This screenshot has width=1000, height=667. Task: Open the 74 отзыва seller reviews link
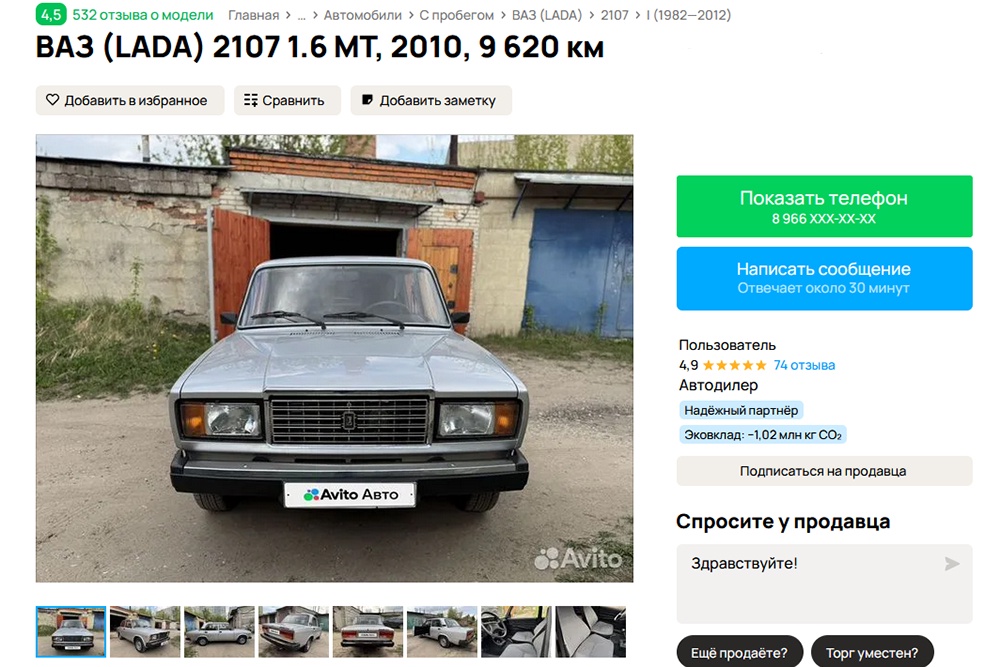[804, 365]
